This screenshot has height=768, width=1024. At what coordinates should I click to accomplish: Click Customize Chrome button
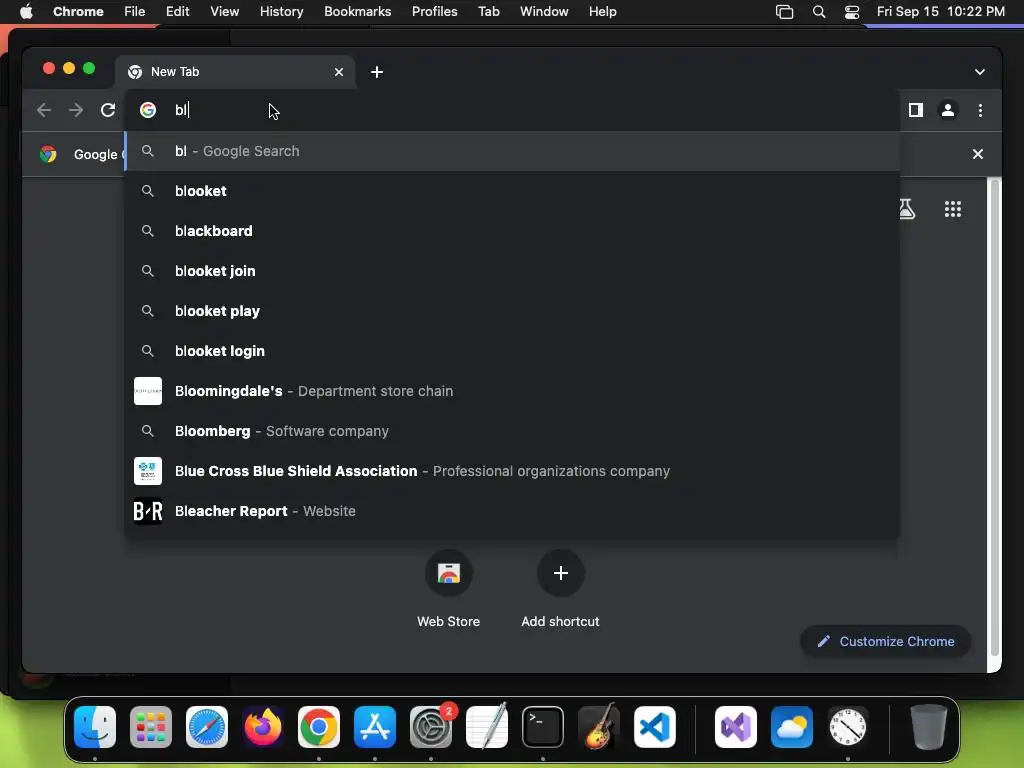[886, 641]
